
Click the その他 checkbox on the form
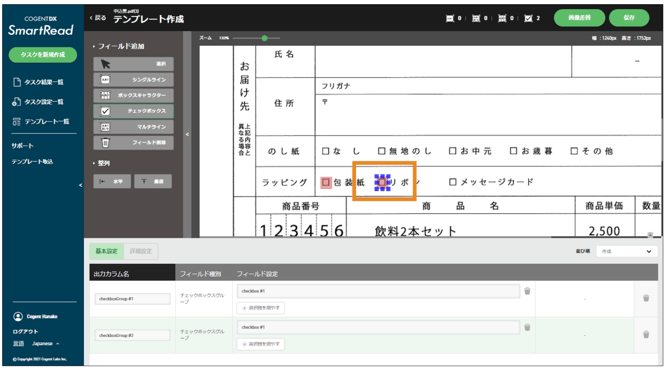pyautogui.click(x=574, y=151)
